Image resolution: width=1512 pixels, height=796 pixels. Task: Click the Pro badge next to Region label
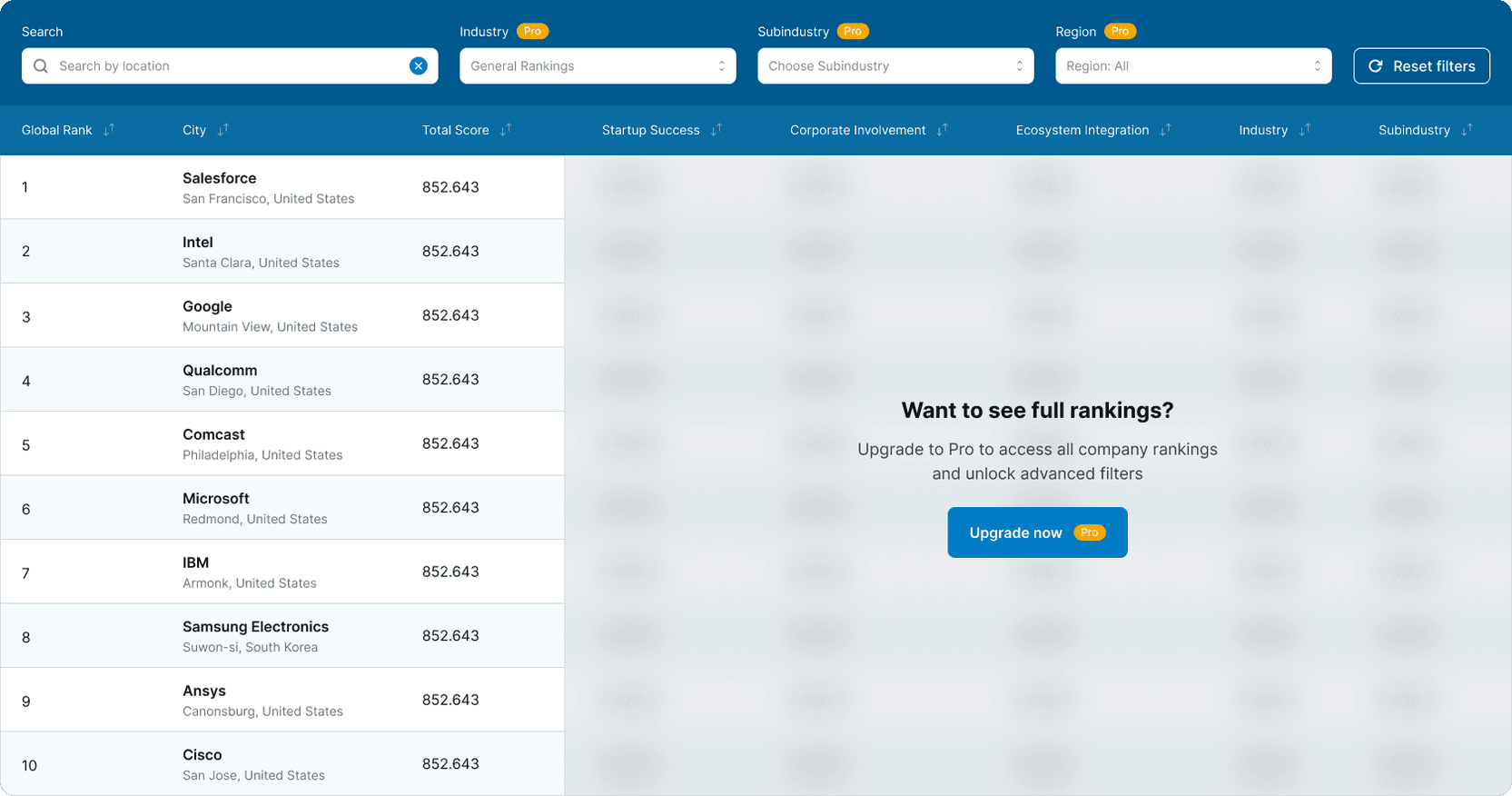(1121, 31)
